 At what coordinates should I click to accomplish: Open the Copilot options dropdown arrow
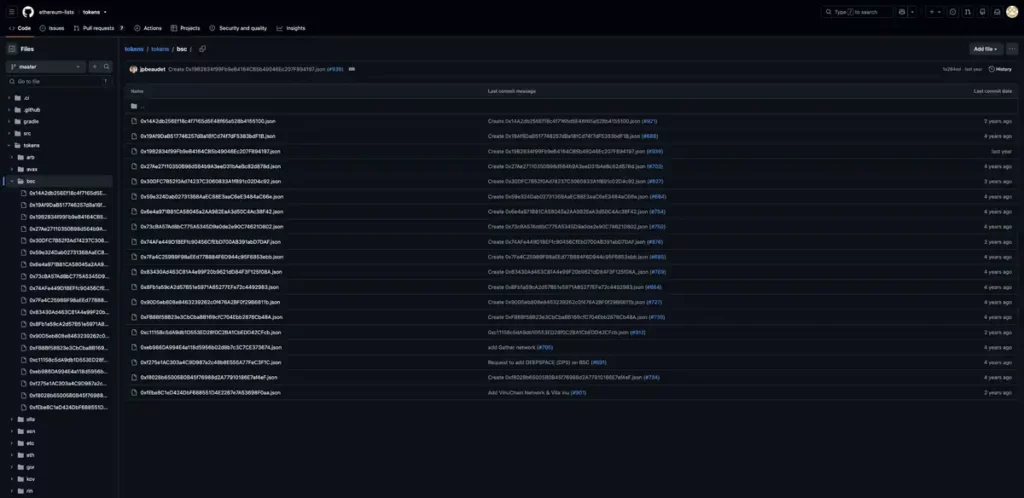click(x=912, y=12)
